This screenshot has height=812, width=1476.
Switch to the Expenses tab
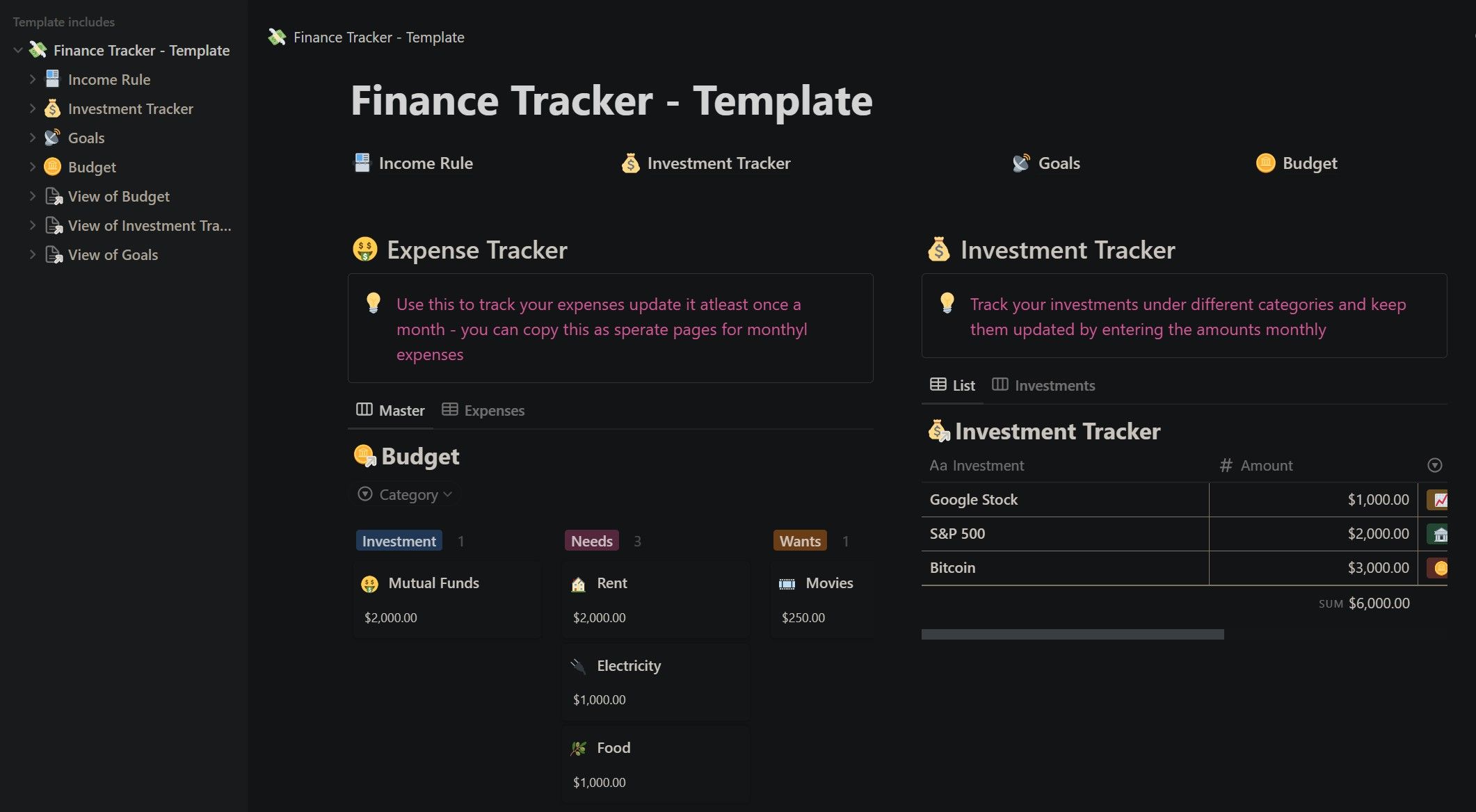click(493, 410)
